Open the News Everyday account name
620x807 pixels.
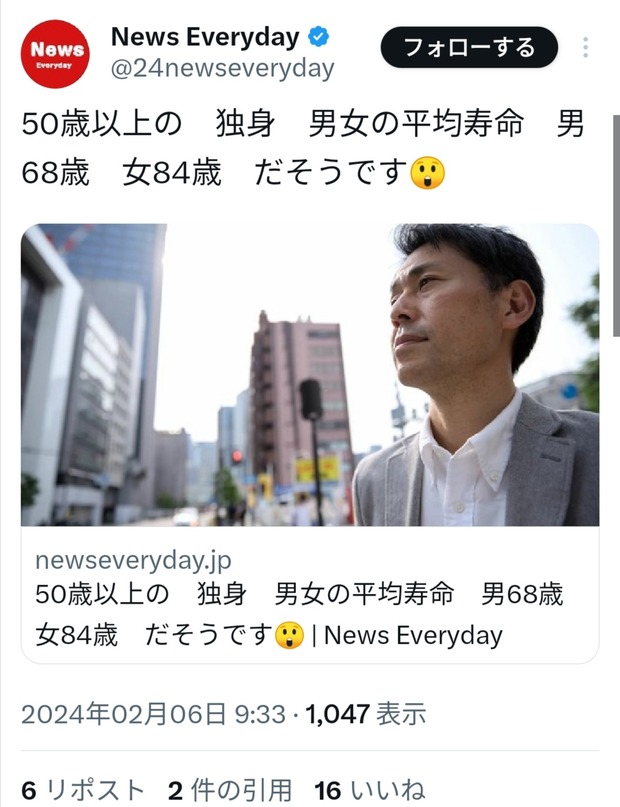[x=205, y=37]
